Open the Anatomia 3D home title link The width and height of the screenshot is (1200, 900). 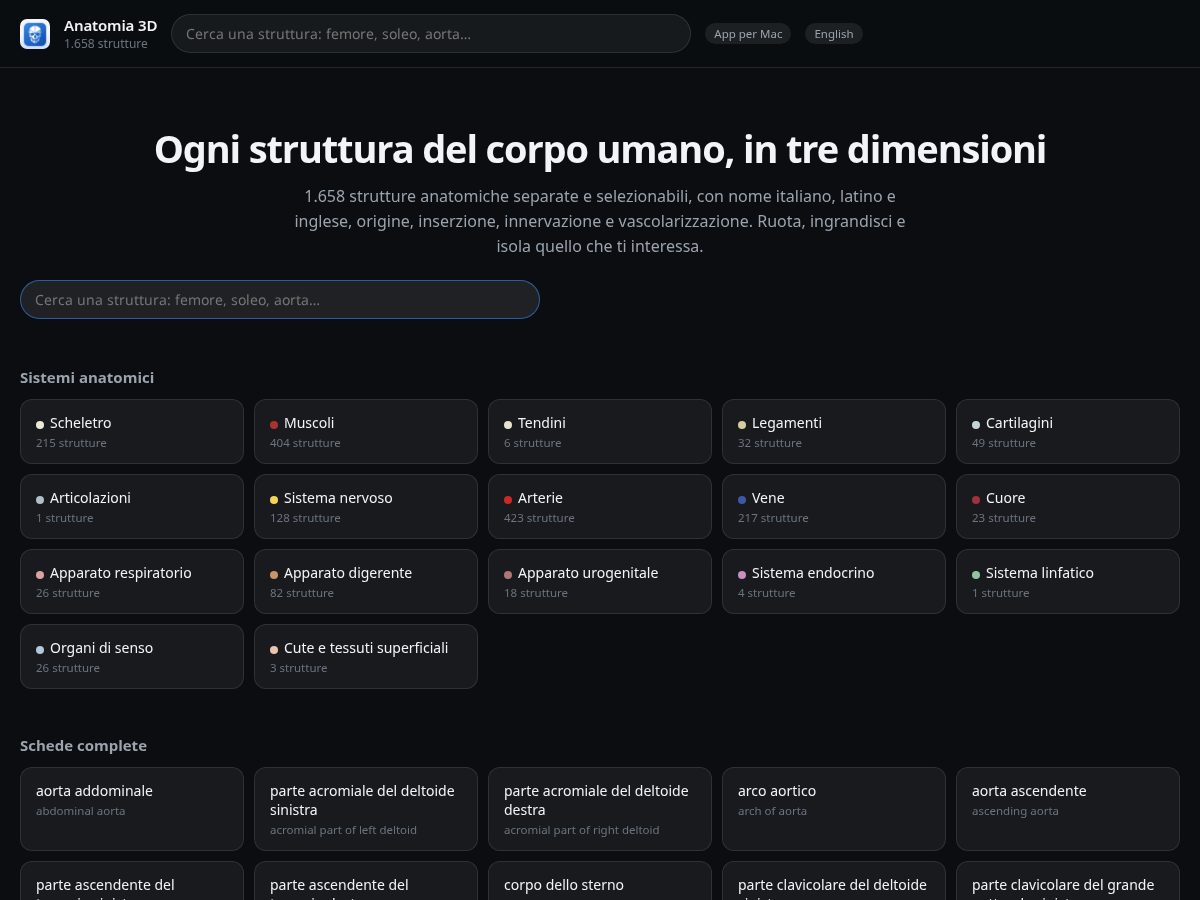coord(110,26)
